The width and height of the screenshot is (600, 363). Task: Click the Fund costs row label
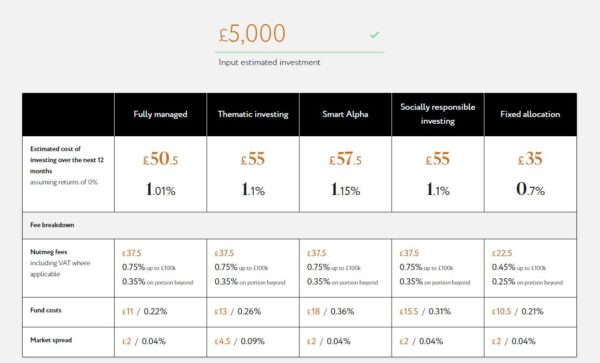point(46,310)
